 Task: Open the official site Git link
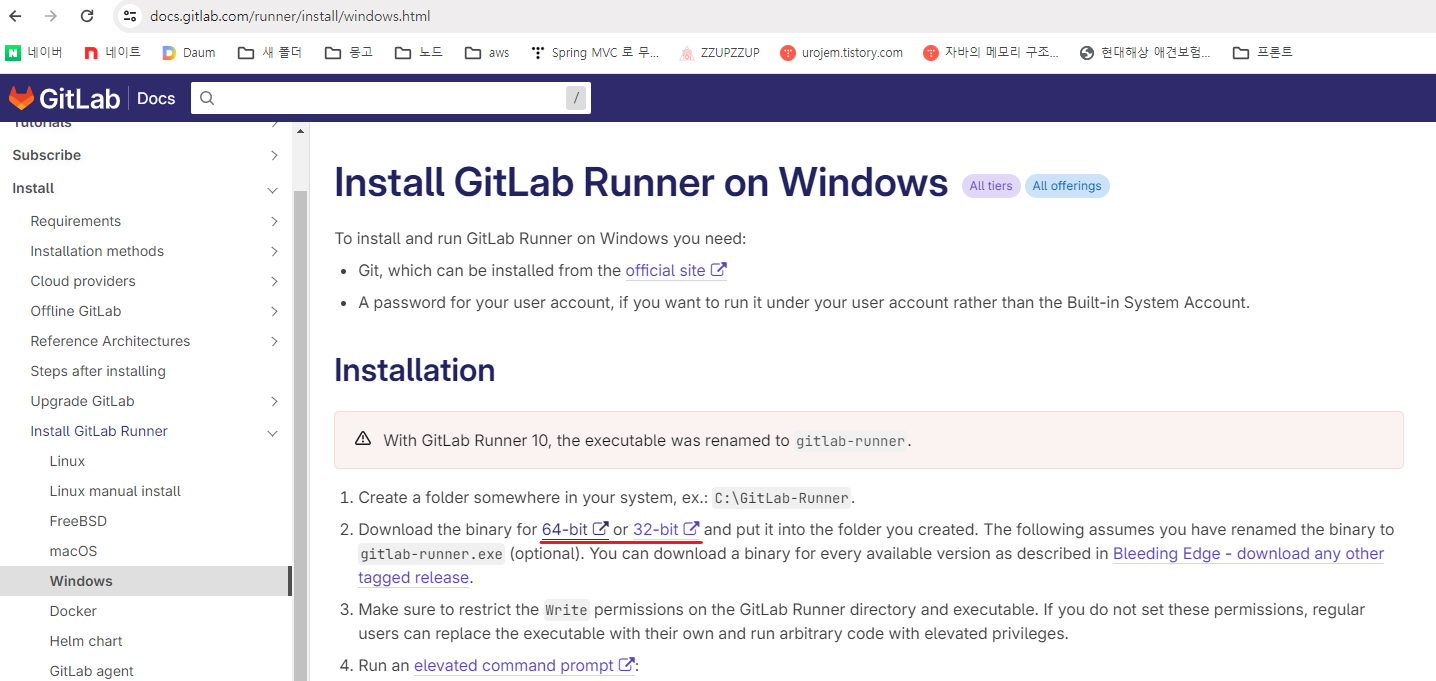(676, 270)
